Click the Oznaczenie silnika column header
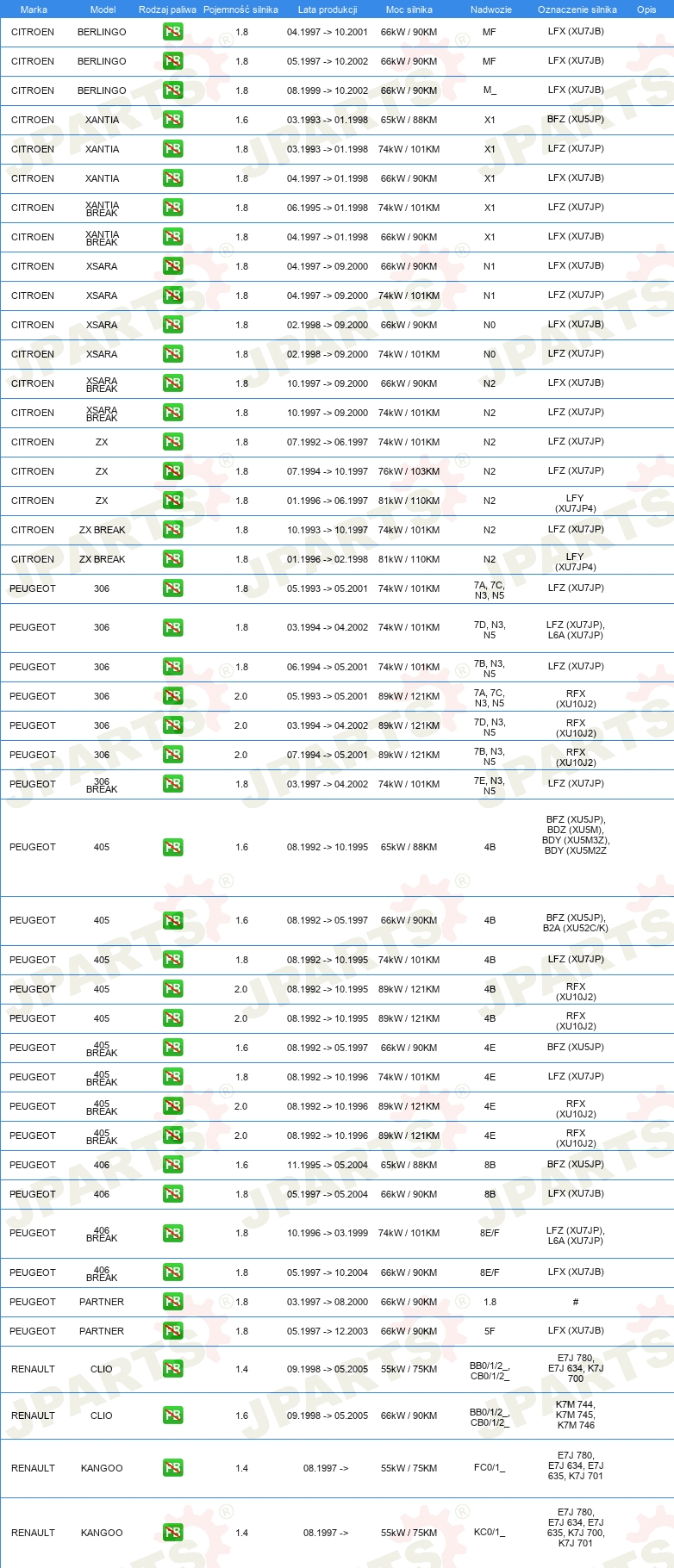Image resolution: width=674 pixels, height=1568 pixels. click(577, 9)
